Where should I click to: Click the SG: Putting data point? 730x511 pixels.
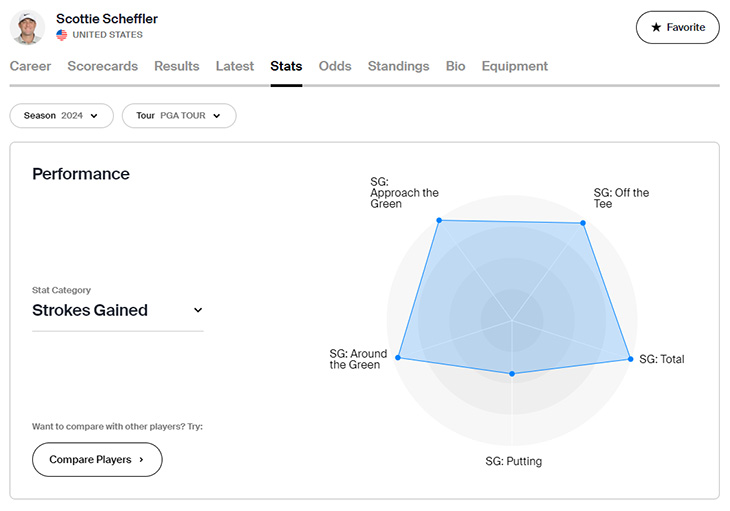(512, 374)
